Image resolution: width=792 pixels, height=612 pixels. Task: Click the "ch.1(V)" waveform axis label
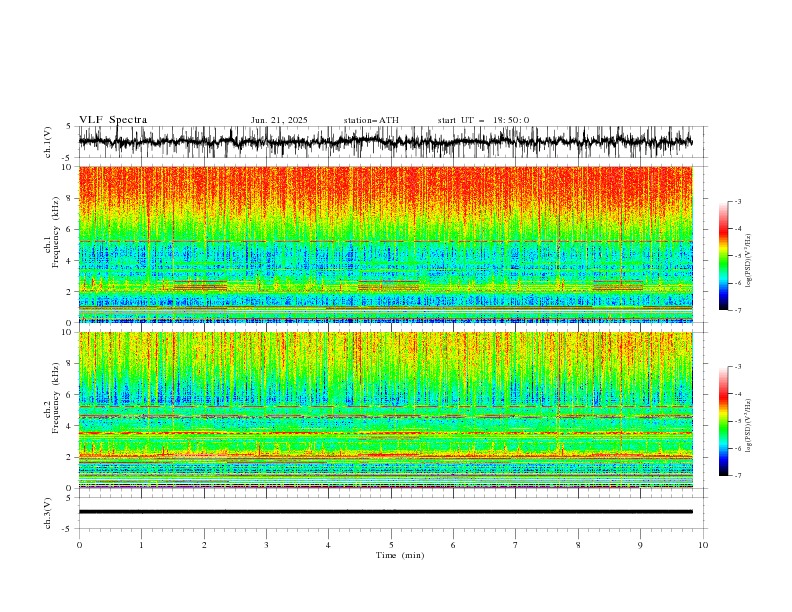pos(48,142)
